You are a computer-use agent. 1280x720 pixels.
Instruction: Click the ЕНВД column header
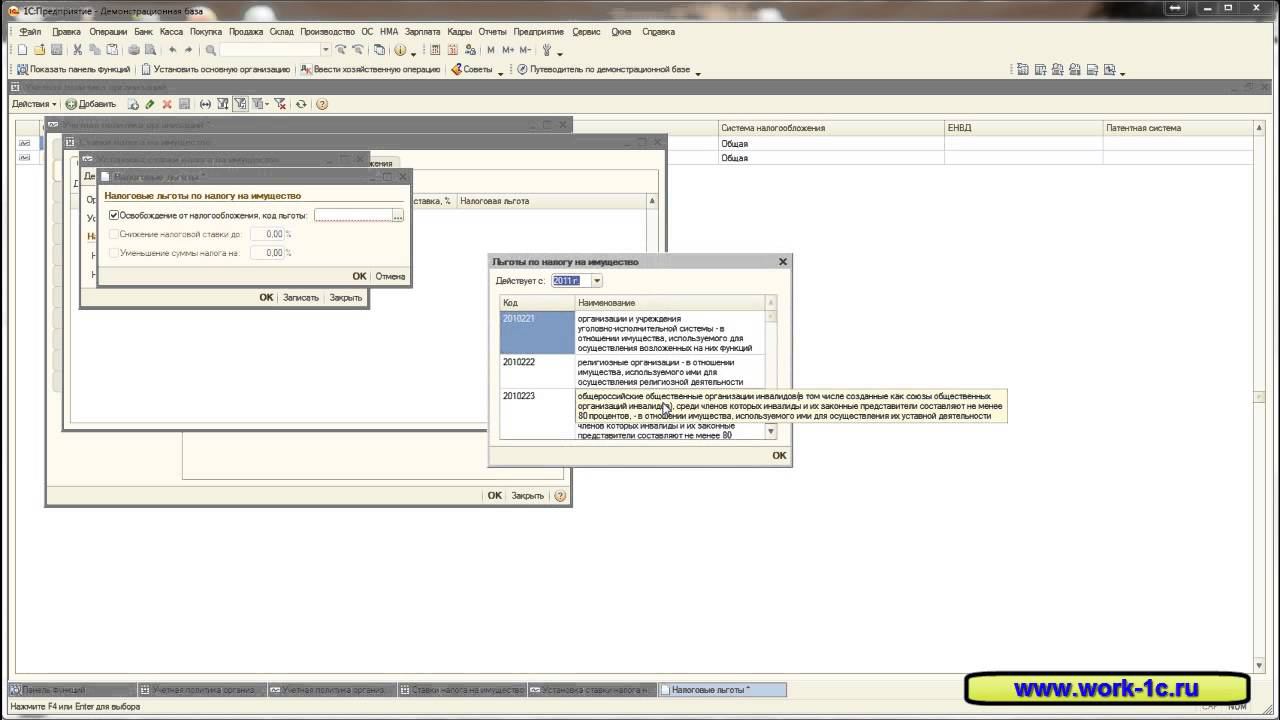click(1023, 128)
